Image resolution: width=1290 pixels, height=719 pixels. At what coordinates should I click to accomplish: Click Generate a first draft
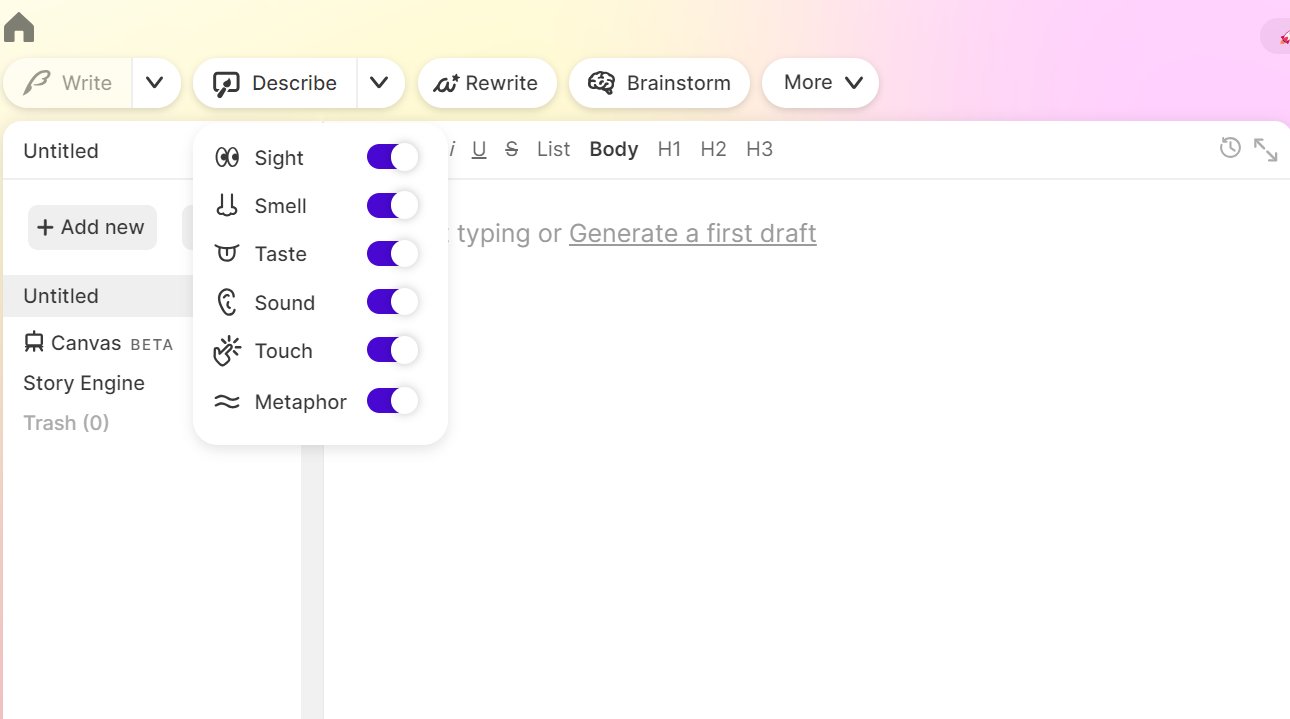(x=692, y=233)
